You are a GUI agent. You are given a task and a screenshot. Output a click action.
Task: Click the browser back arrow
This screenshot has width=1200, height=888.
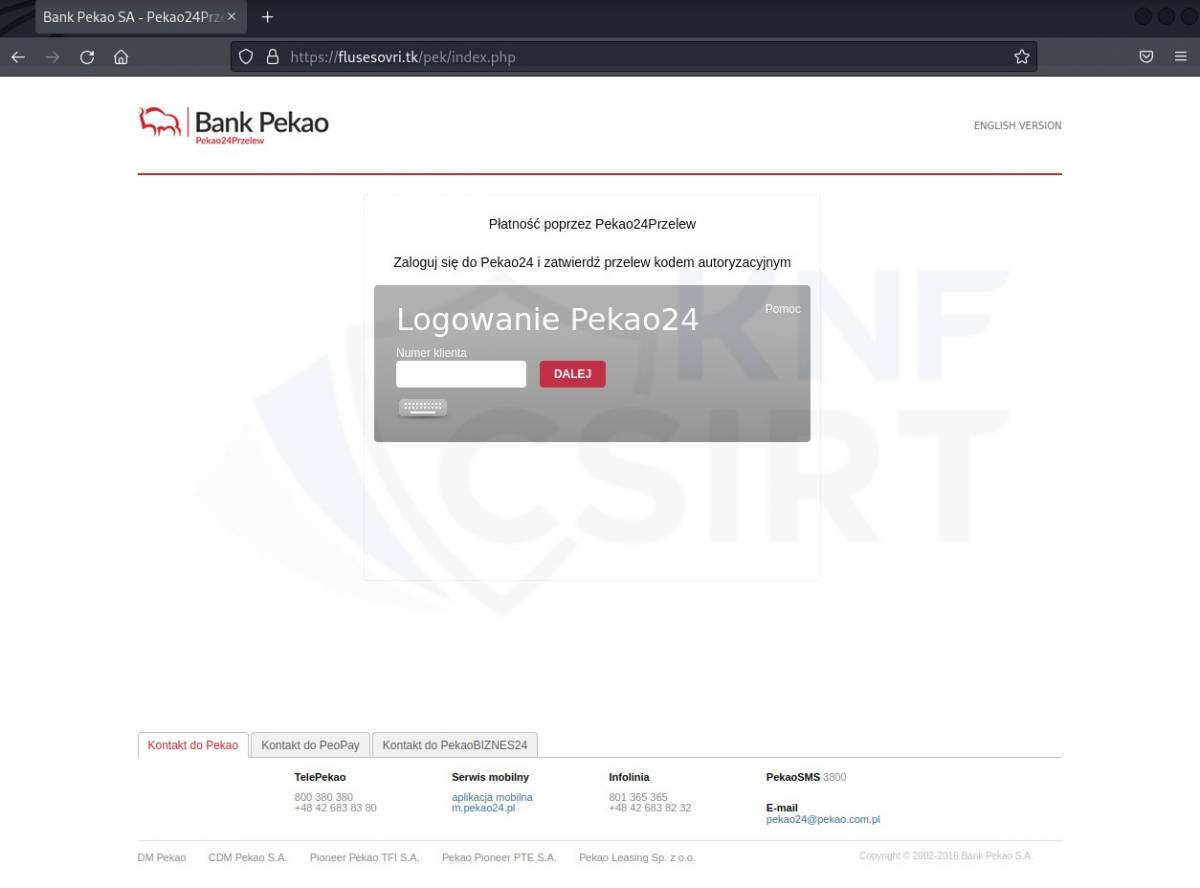[x=18, y=57]
